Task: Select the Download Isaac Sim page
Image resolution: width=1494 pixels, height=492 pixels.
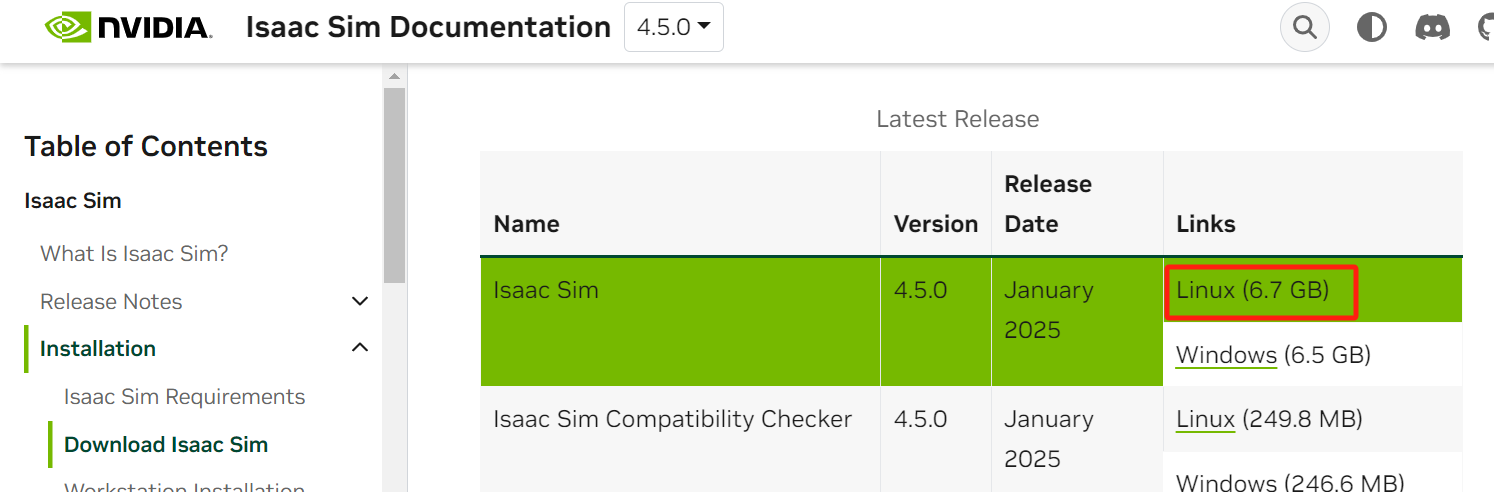Action: 166,445
